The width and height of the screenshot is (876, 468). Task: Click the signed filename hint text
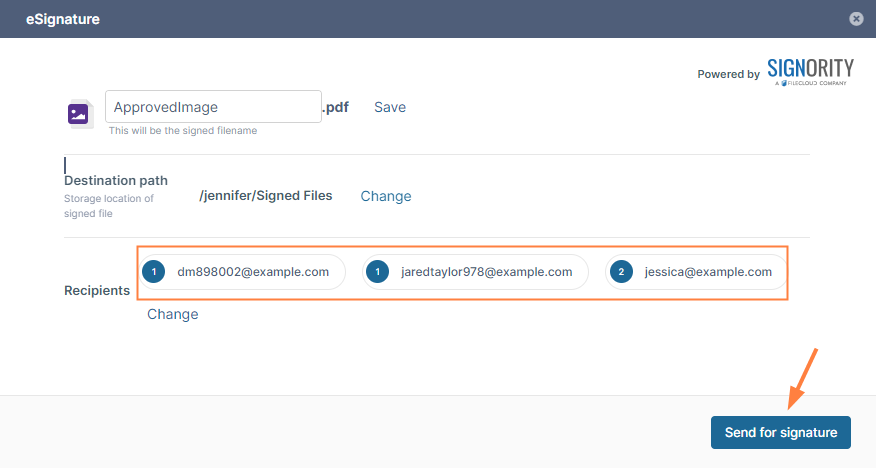183,131
